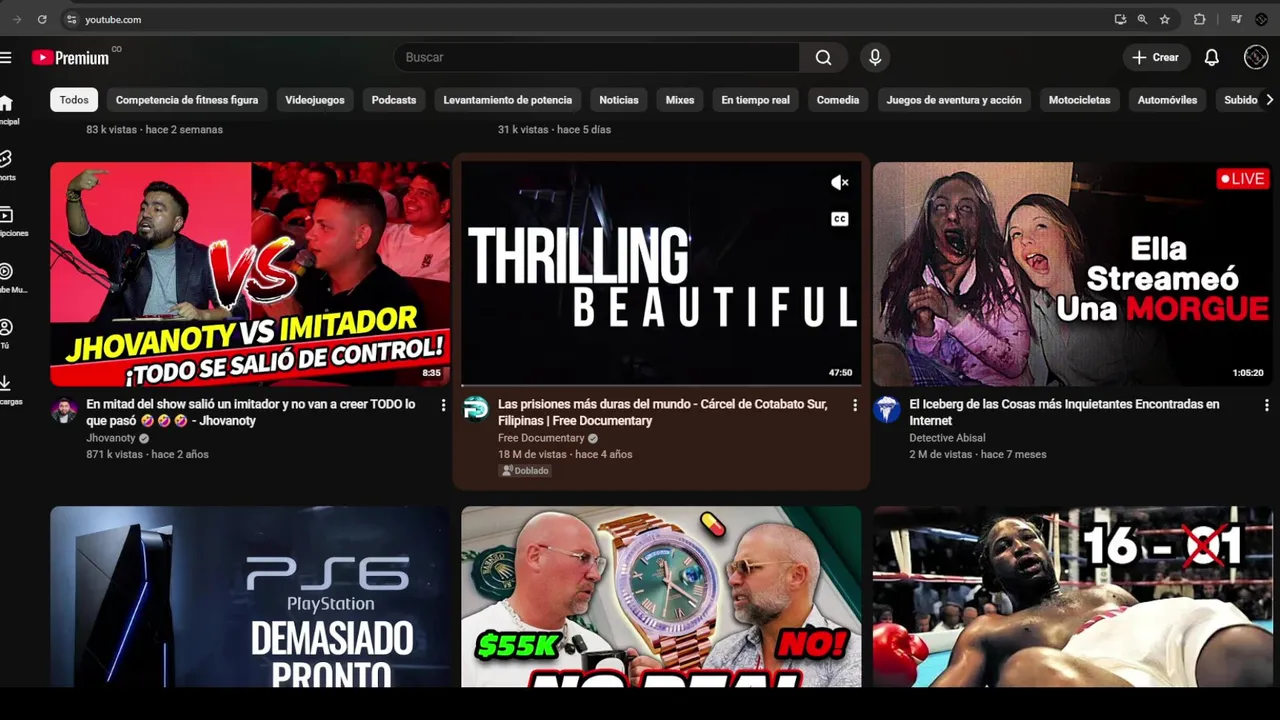Click the magnifier search button

point(823,57)
